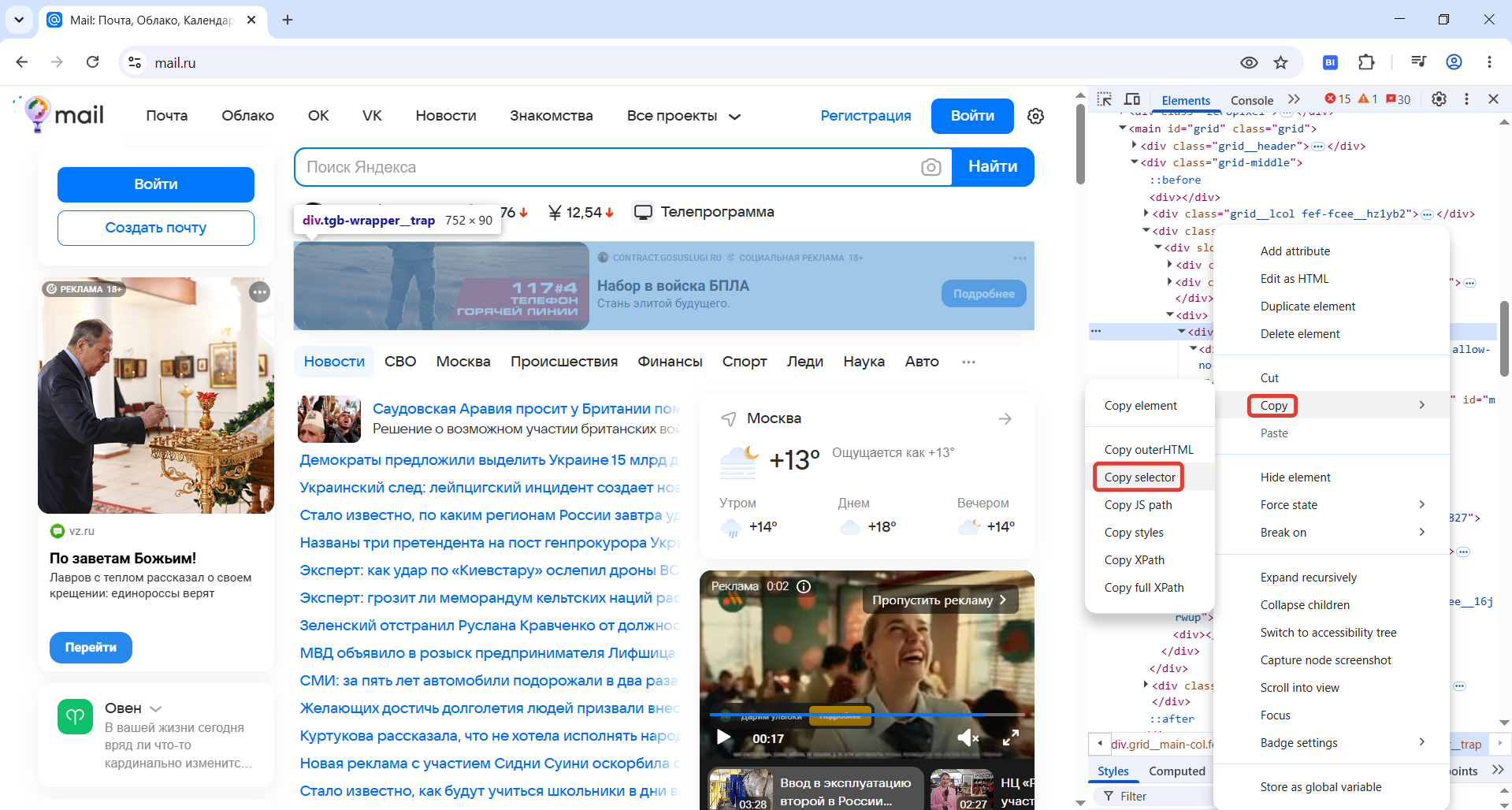Click the page vertical scrollbar thumb

(x=1080, y=143)
